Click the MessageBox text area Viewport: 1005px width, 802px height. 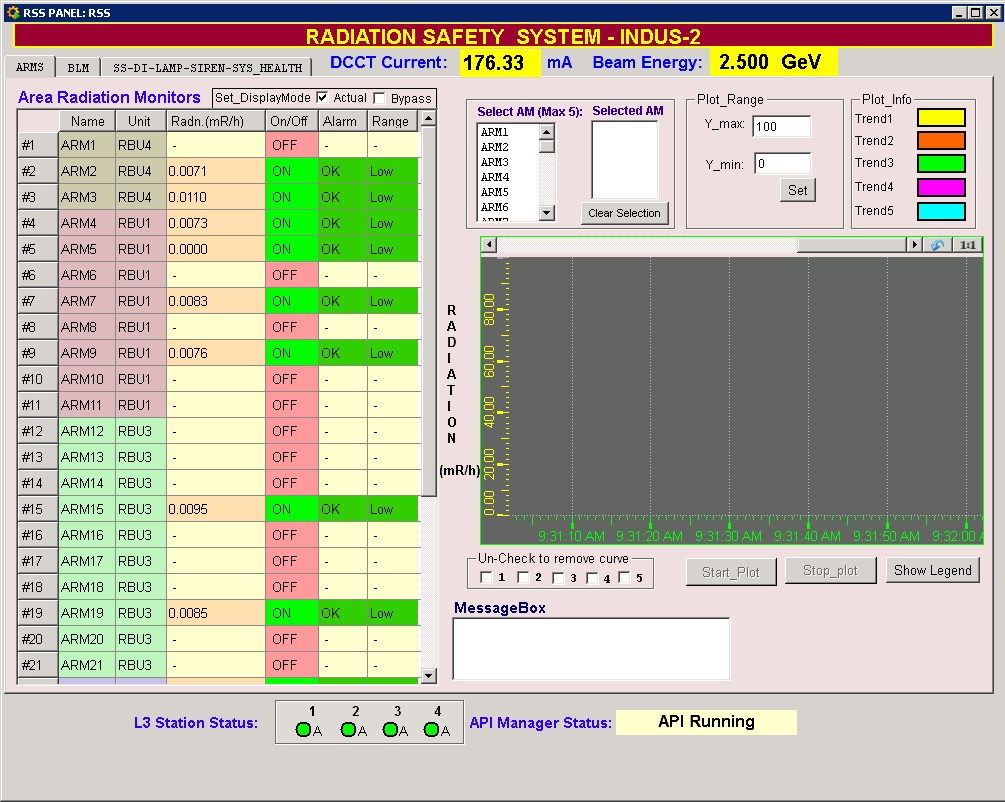tap(591, 649)
